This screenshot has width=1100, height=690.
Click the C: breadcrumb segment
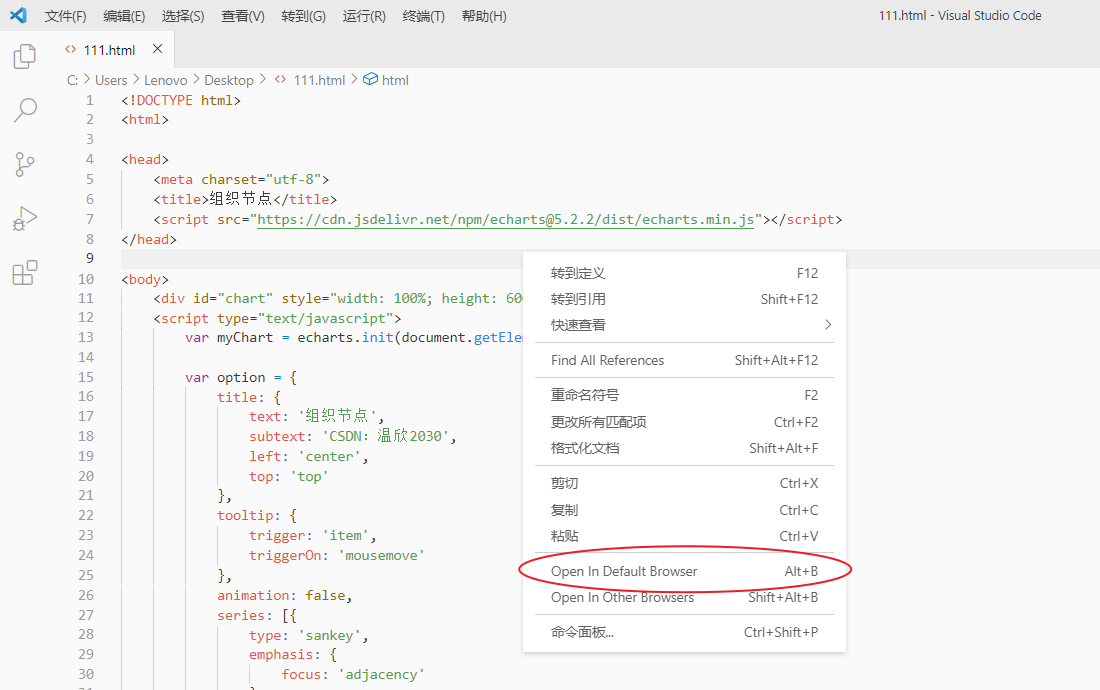[72, 80]
